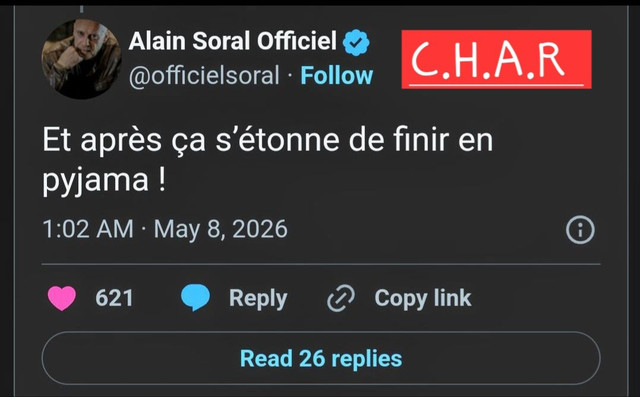Click the tweet text starting "Et après"
This screenshot has height=397, width=640.
[x=267, y=159]
